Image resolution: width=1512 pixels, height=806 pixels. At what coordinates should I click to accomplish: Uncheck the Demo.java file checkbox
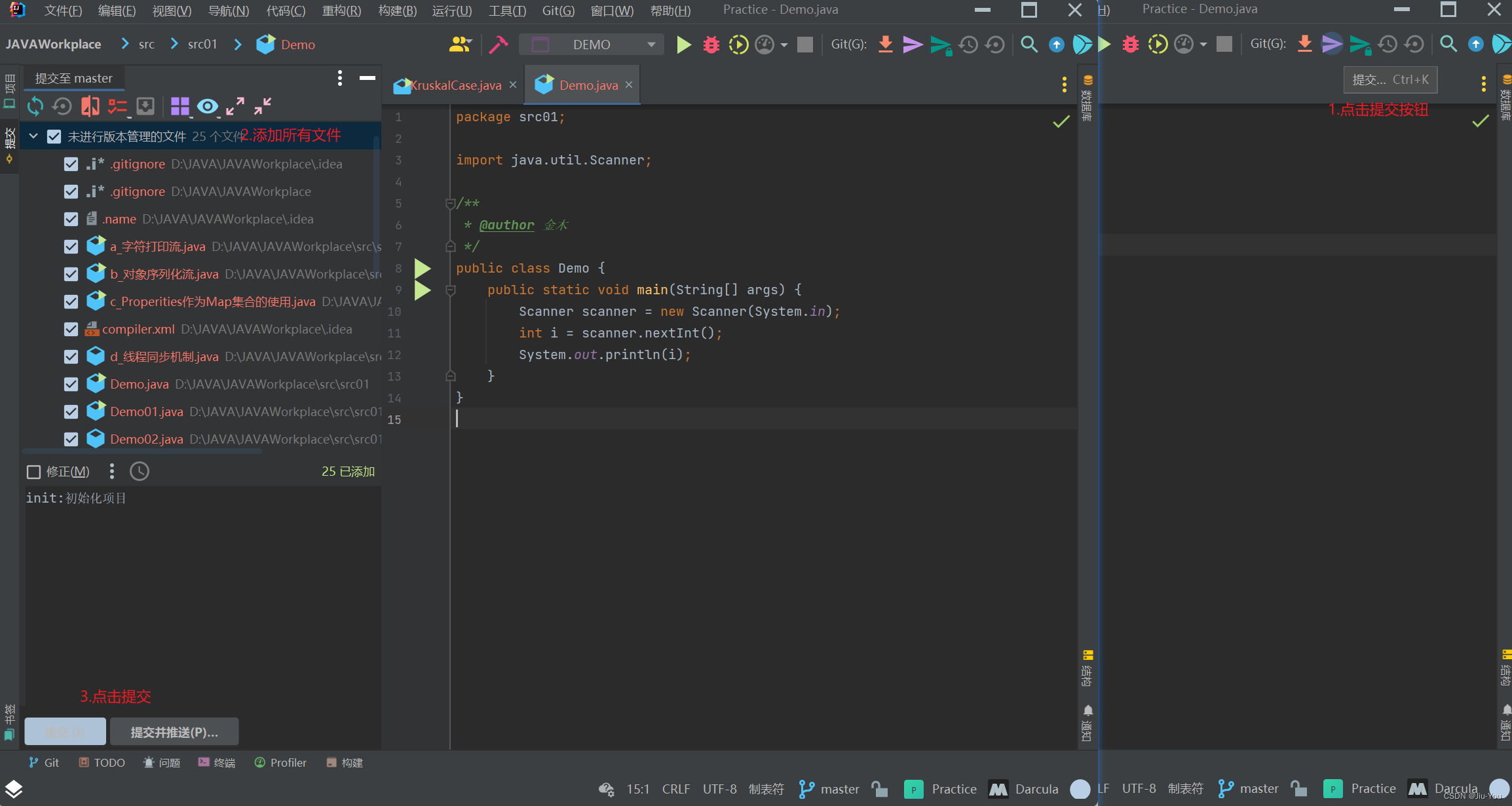click(71, 385)
